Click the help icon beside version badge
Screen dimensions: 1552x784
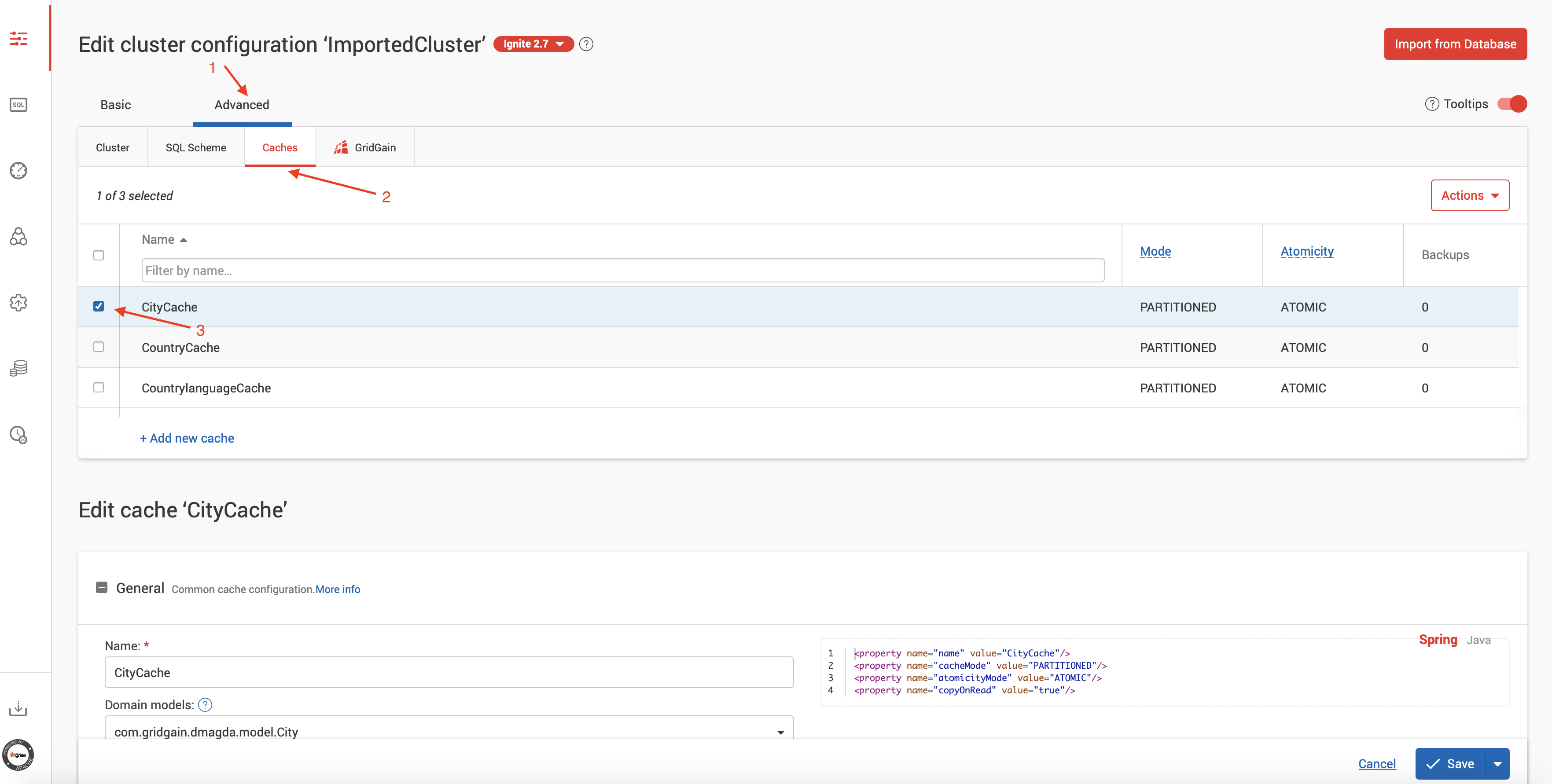click(x=585, y=44)
